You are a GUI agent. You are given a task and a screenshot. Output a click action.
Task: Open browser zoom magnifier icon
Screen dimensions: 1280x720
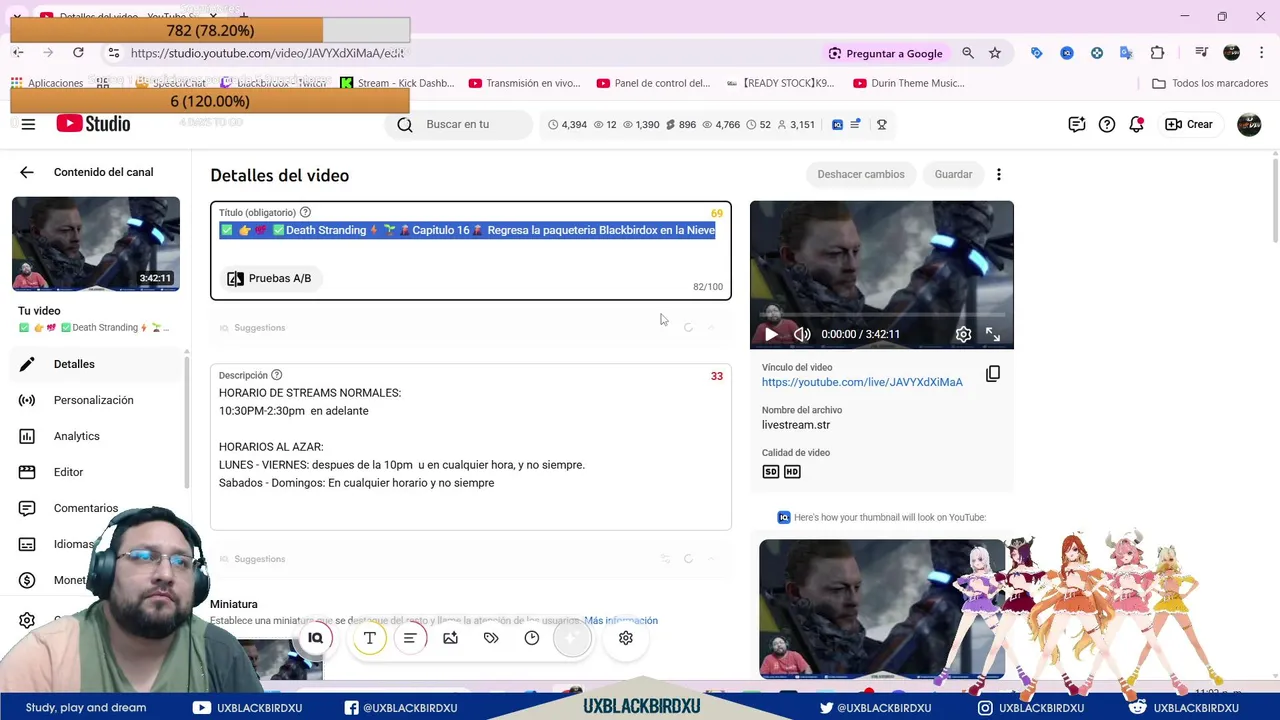(x=967, y=53)
